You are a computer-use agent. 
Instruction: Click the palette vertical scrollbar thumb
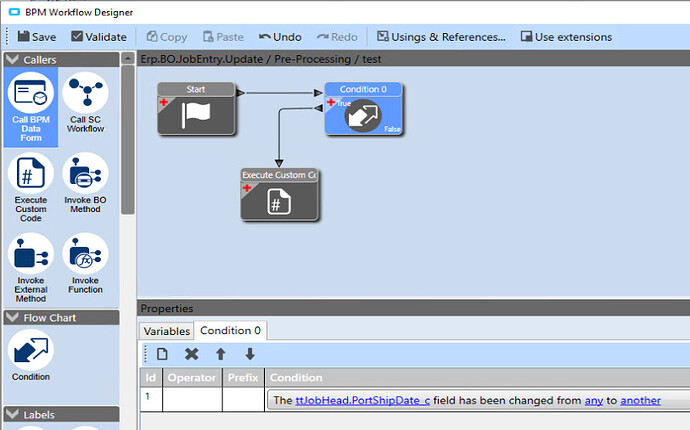(x=128, y=140)
